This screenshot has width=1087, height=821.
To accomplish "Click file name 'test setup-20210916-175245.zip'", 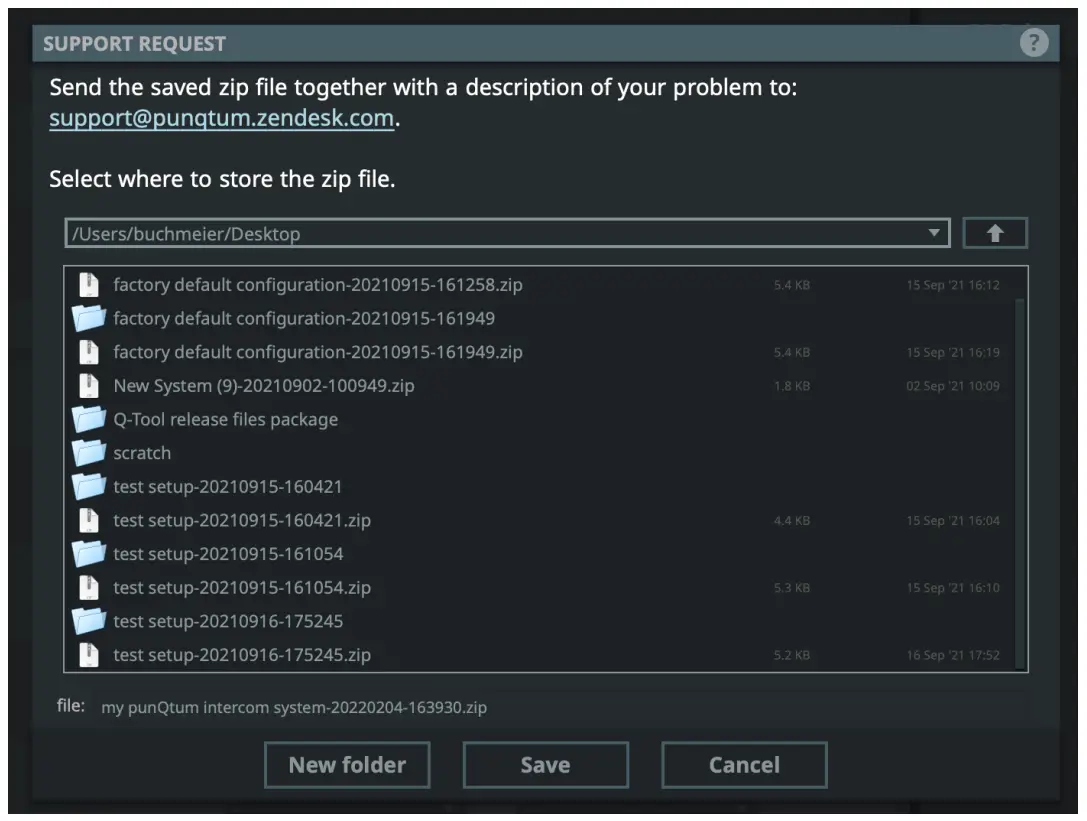I will 242,655.
